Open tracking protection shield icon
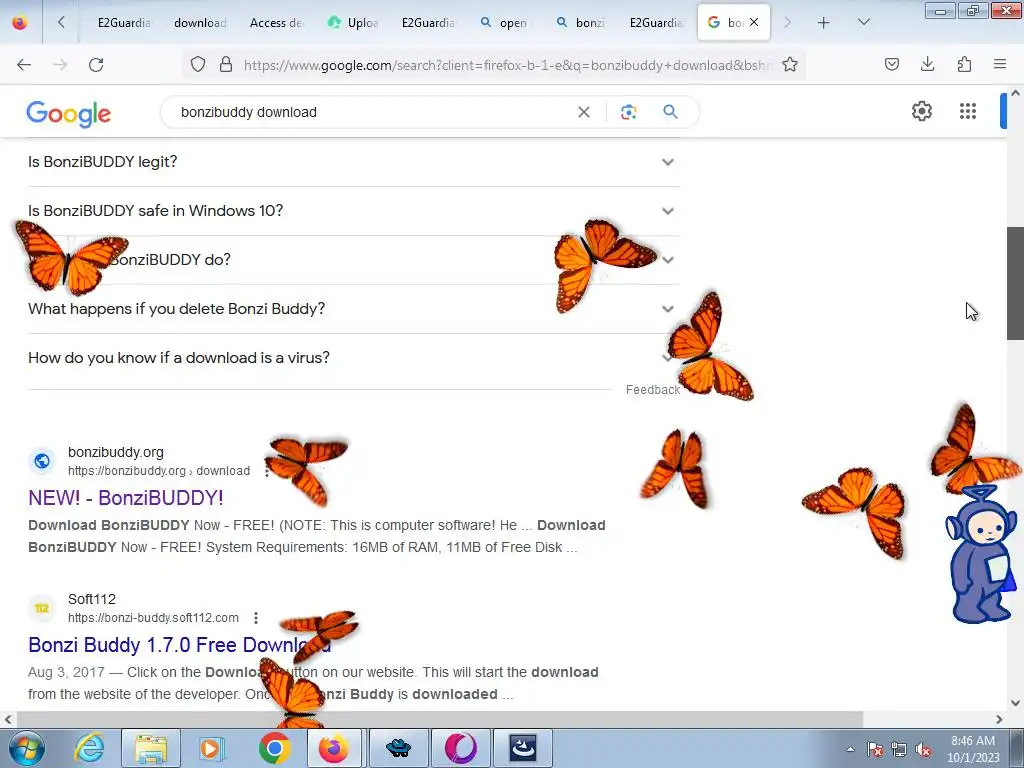The height and width of the screenshot is (768, 1024). coord(198,65)
